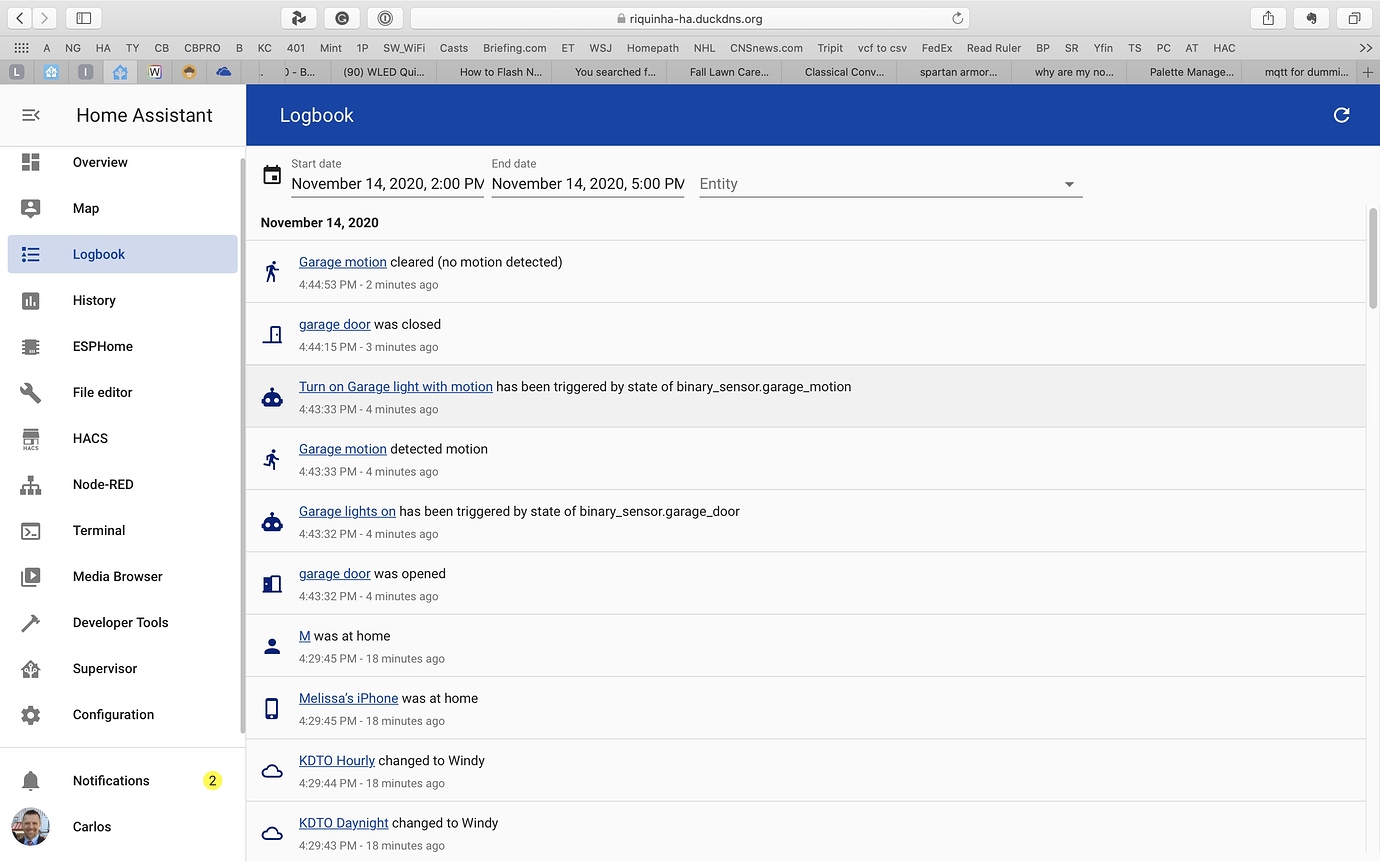Show the Safari sidebar panel
1380x862 pixels.
coord(83,17)
